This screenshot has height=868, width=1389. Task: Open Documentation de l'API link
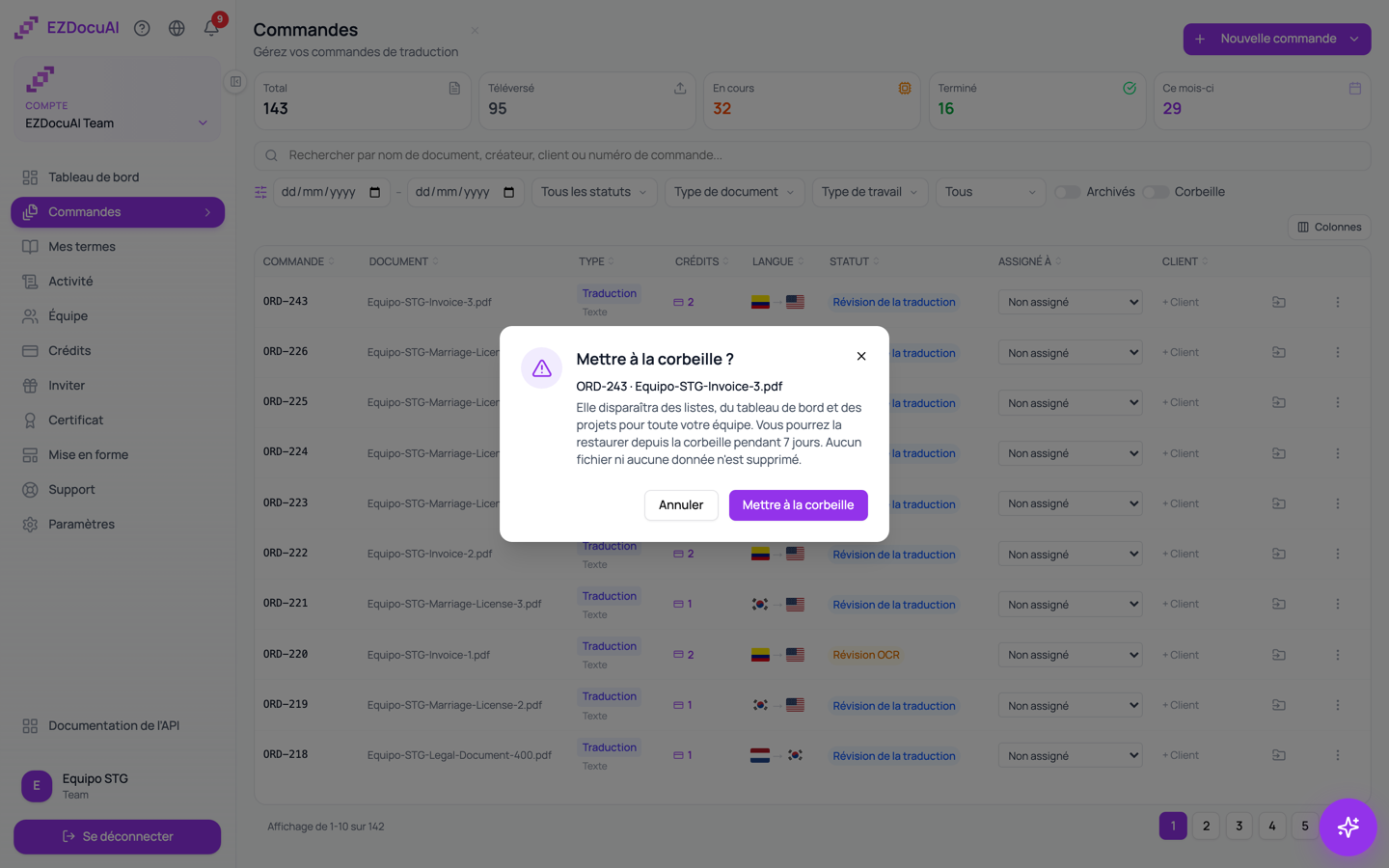[x=118, y=726]
